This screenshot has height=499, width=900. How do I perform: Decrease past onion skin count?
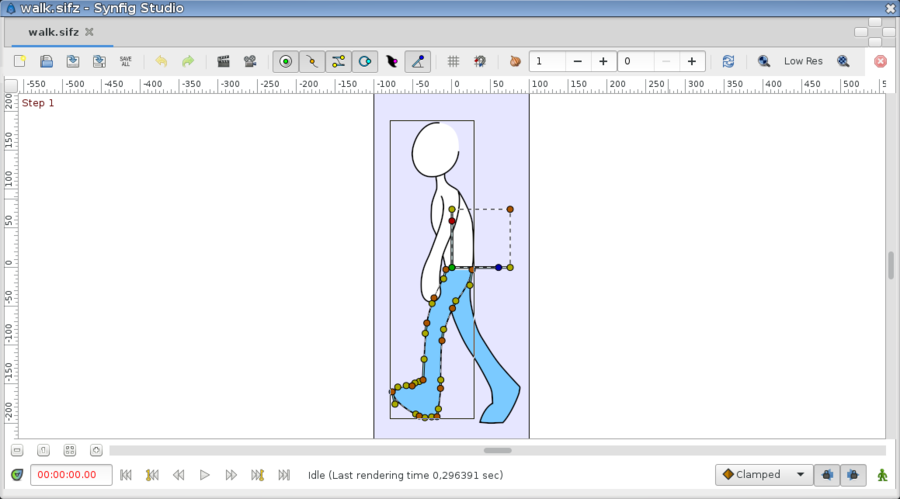click(578, 61)
